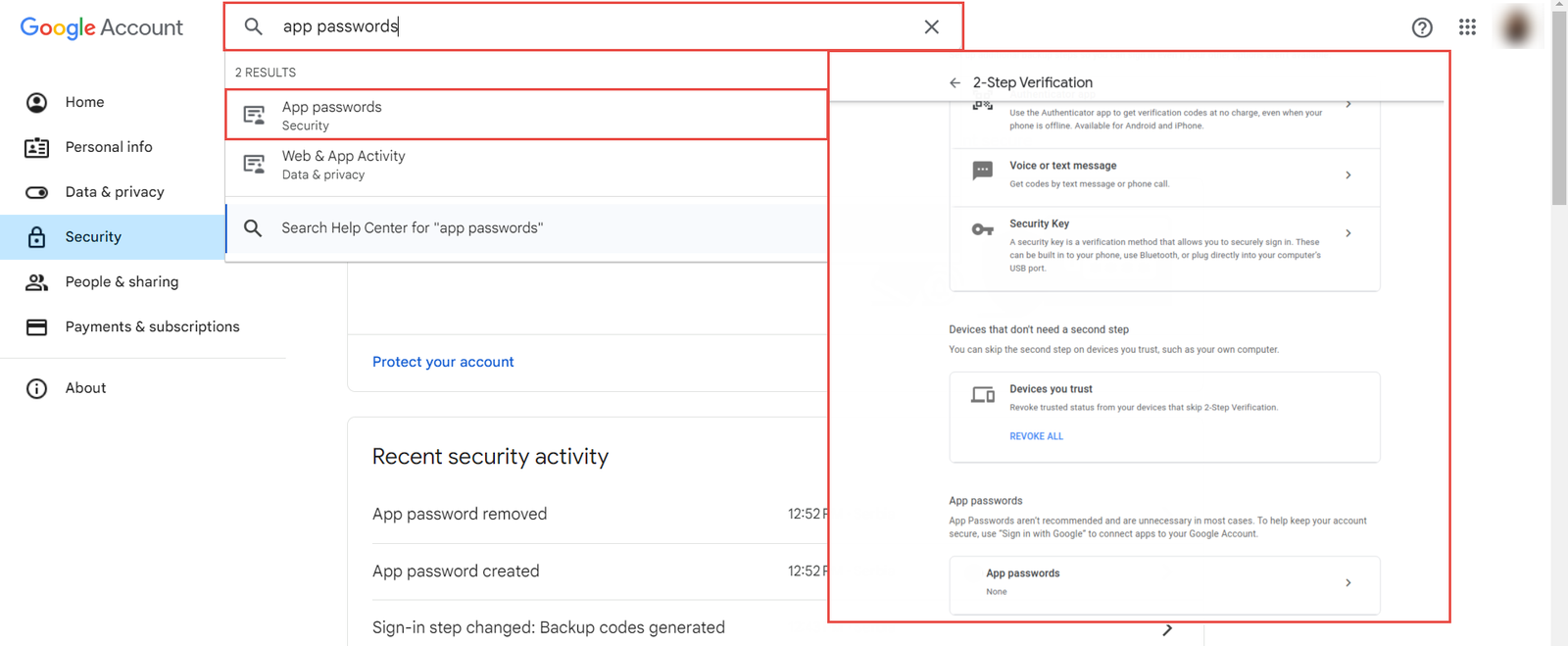Select People & sharing in sidebar

point(122,282)
